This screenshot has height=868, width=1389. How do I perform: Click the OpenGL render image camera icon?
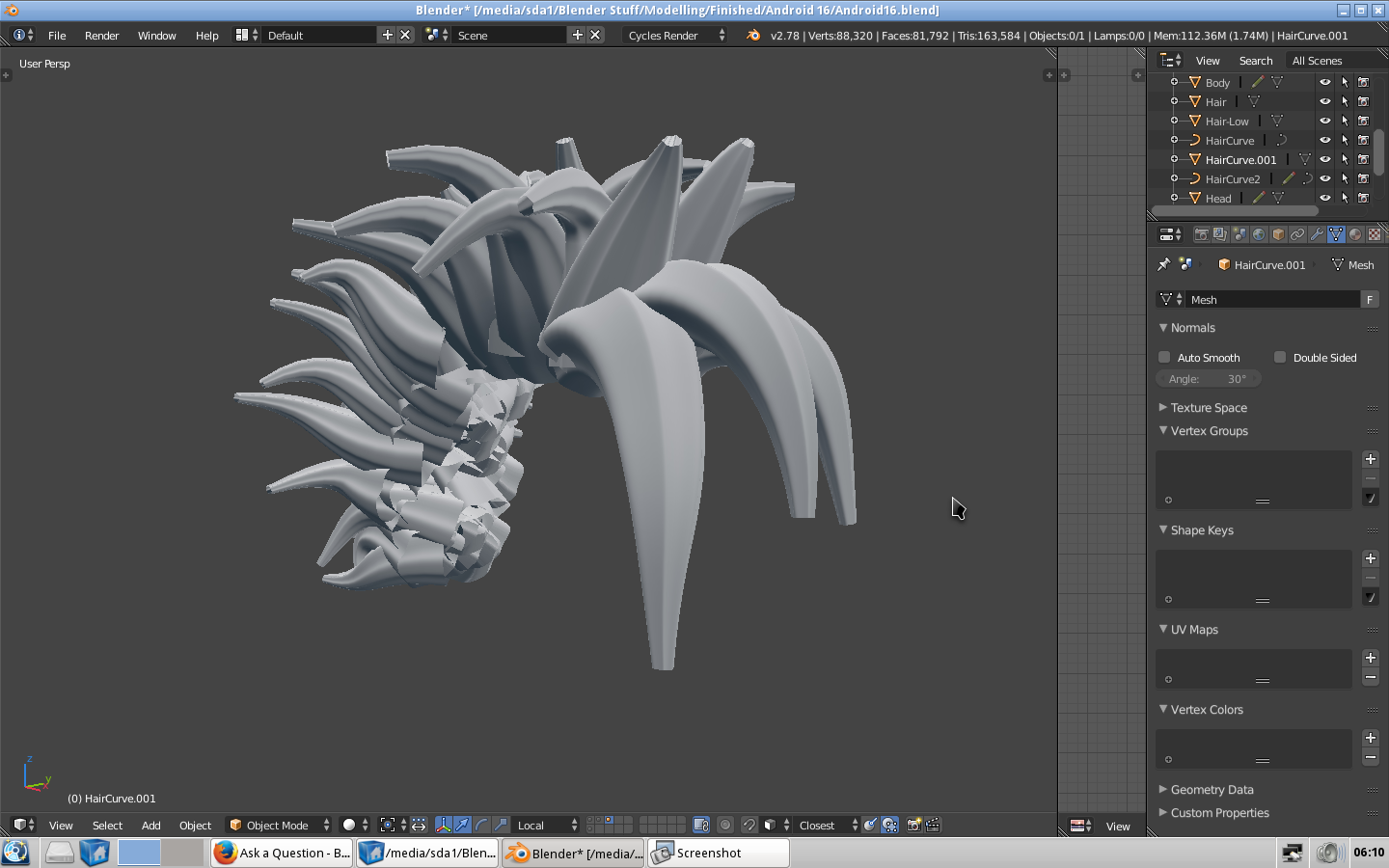point(913,825)
